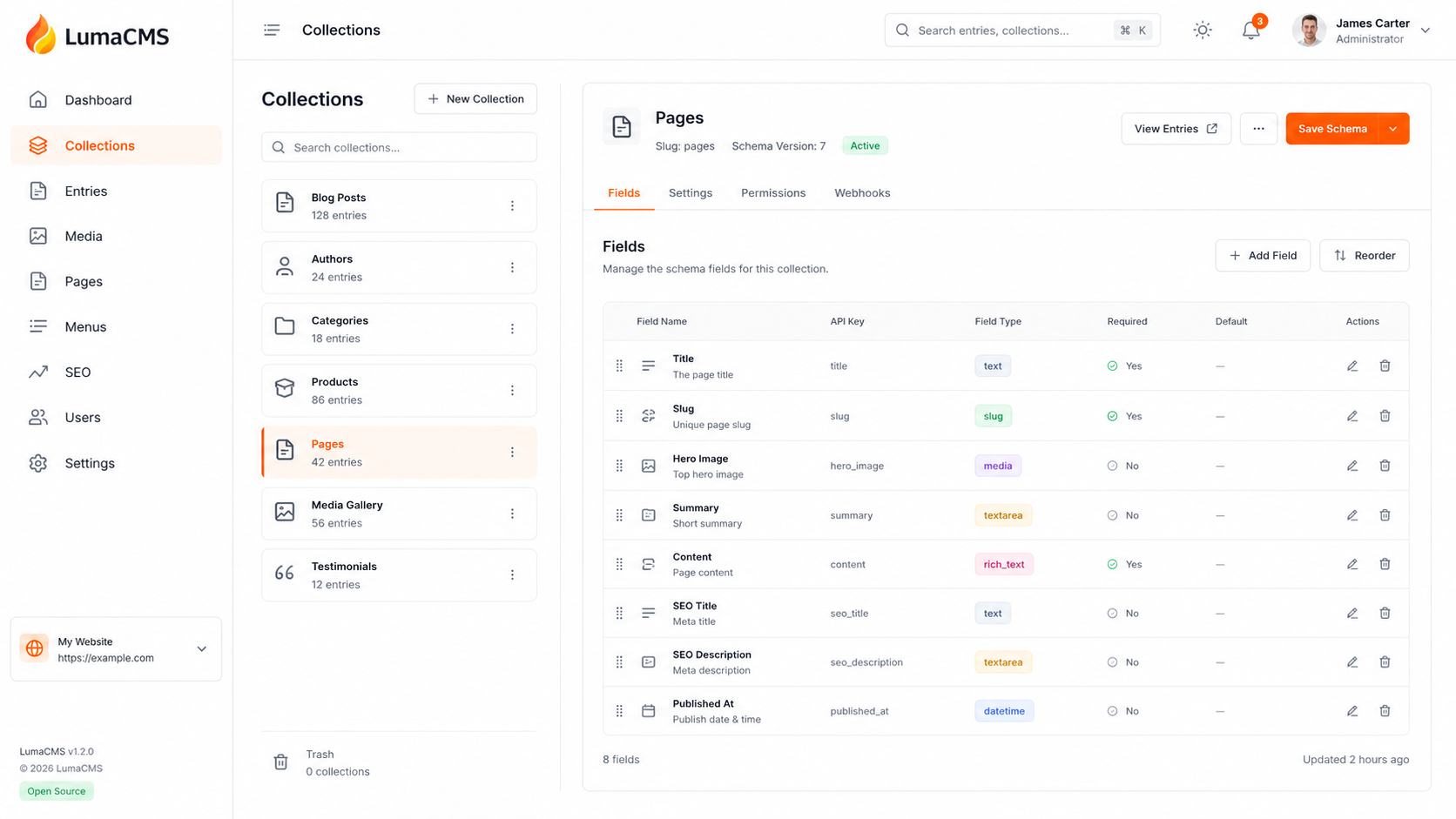Open Pages collection options menu
Image resolution: width=1456 pixels, height=819 pixels.
click(512, 453)
